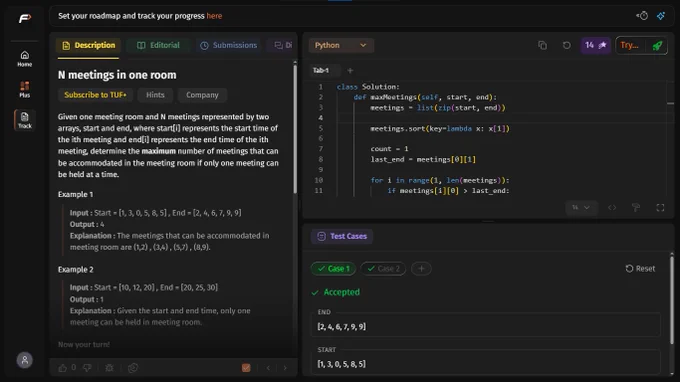Toggle the code brackets icon below editor
This screenshot has width=680, height=382.
pyautogui.click(x=612, y=208)
